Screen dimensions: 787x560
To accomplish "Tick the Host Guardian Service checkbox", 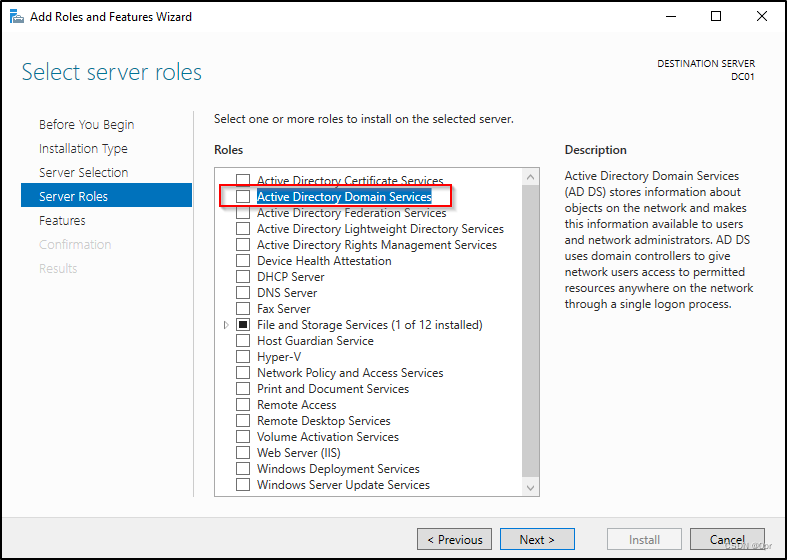I will (243, 341).
